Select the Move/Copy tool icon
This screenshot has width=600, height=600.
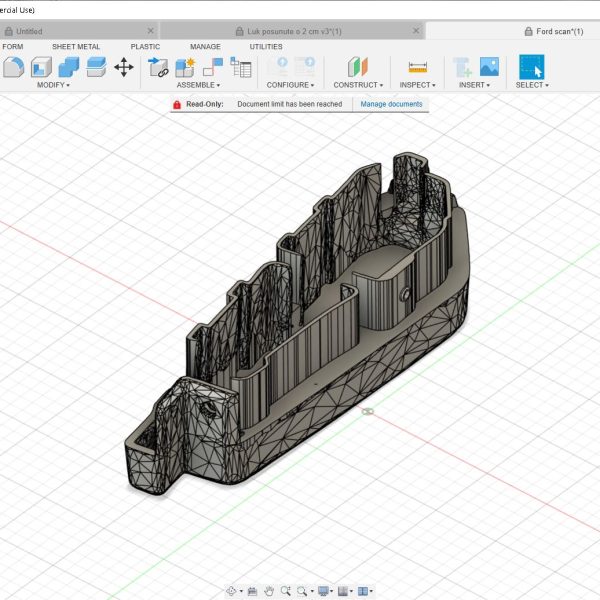point(124,67)
